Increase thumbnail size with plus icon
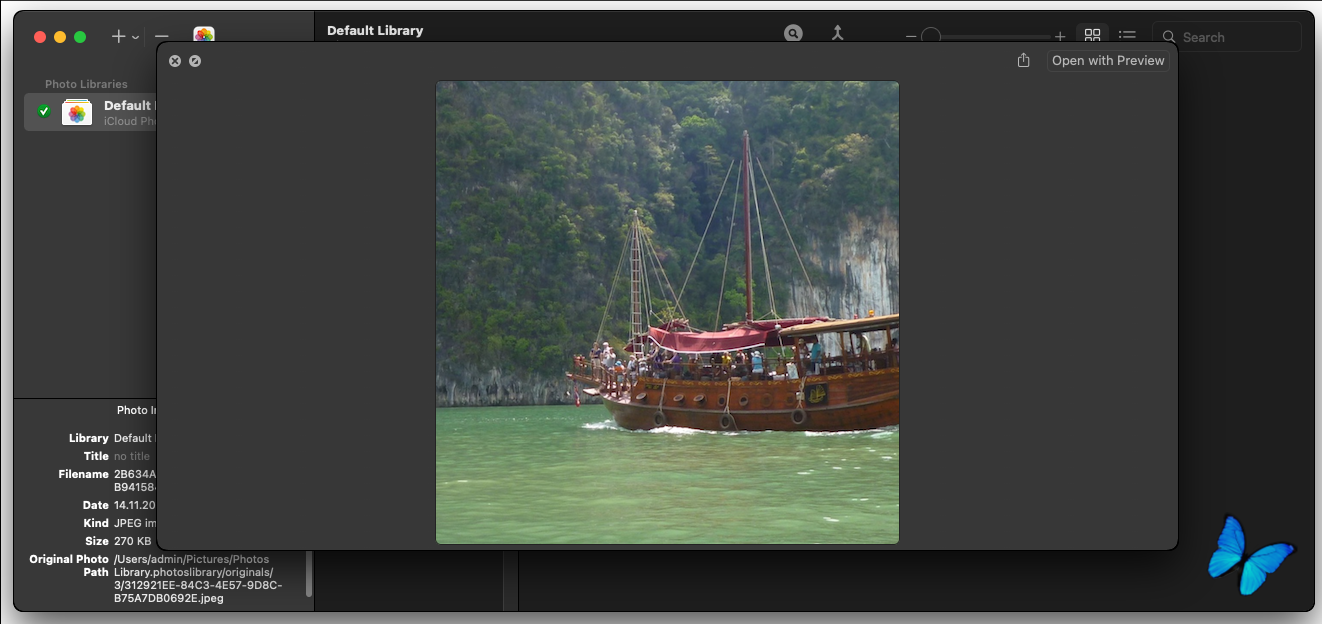Viewport: 1322px width, 624px height. click(x=1060, y=37)
